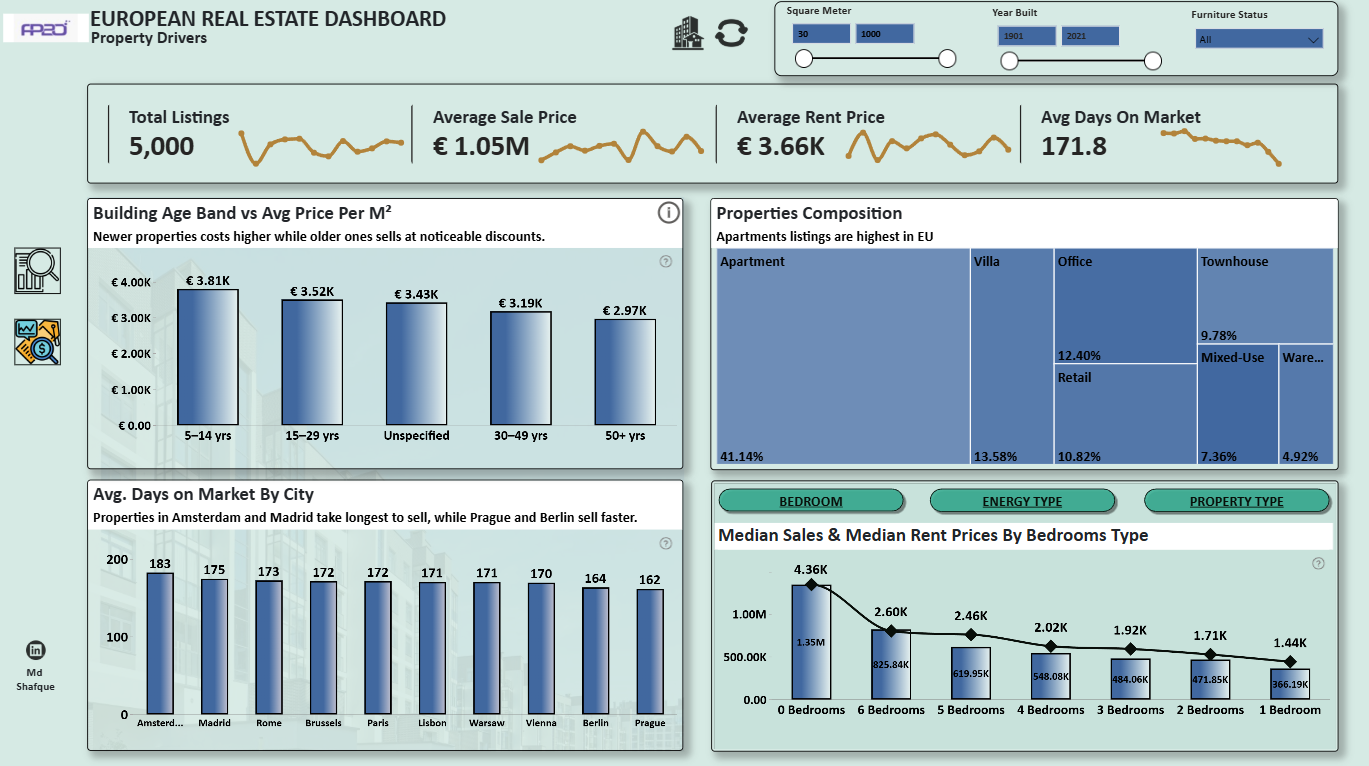Open the buildings icon in the header
Viewport: 1369px width, 766px height.
[x=689, y=33]
